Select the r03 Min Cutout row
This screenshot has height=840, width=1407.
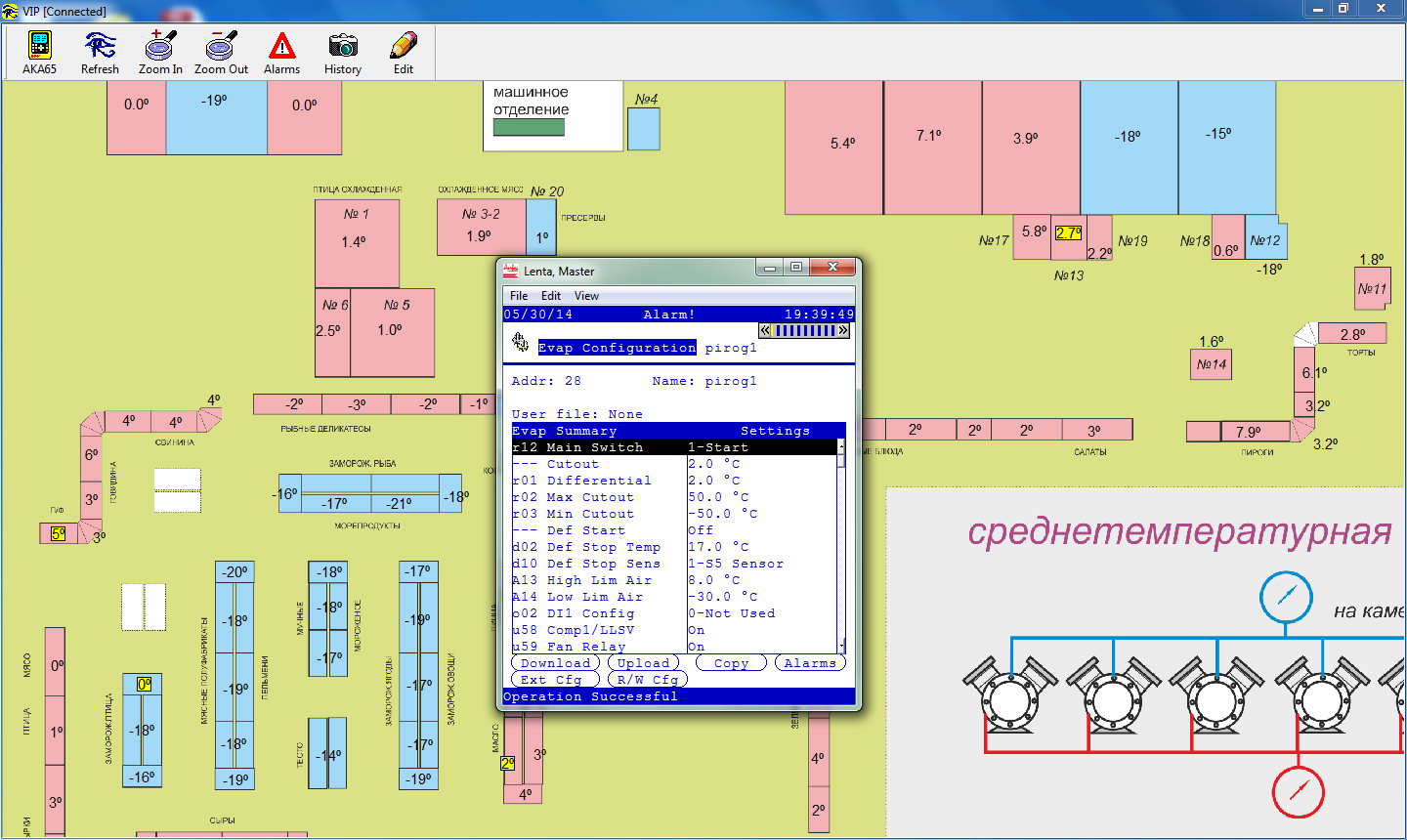[674, 514]
